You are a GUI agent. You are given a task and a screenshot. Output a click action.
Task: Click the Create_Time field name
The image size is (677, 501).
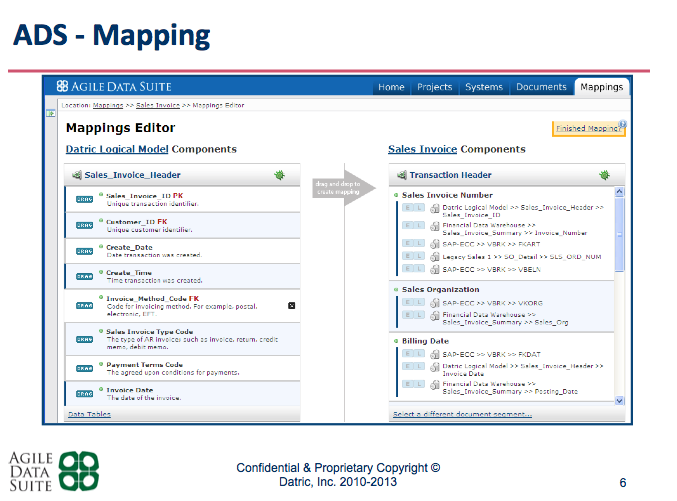point(129,273)
